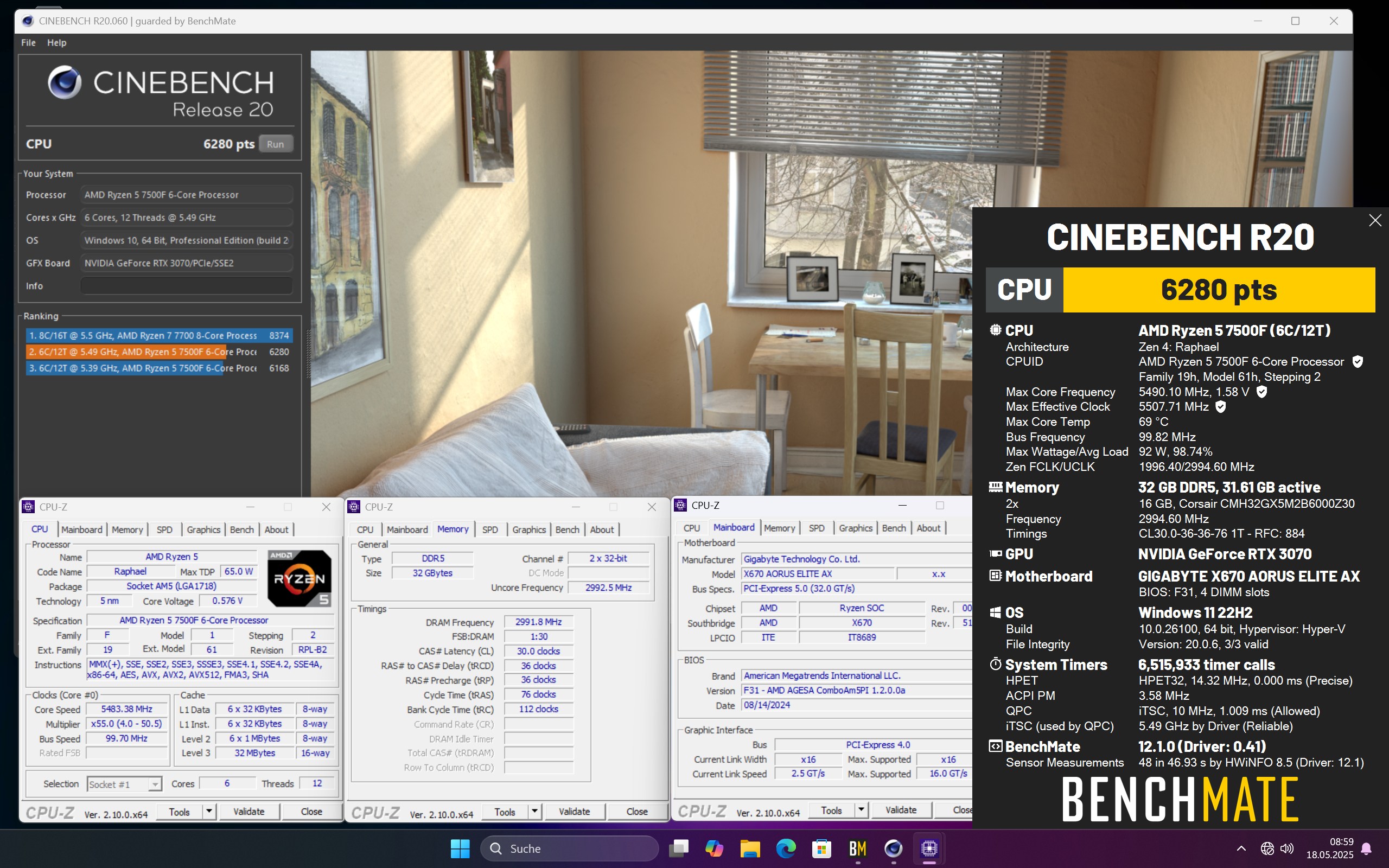This screenshot has height=868, width=1389.
Task: Launch Copilot from the taskbar
Action: (x=714, y=848)
